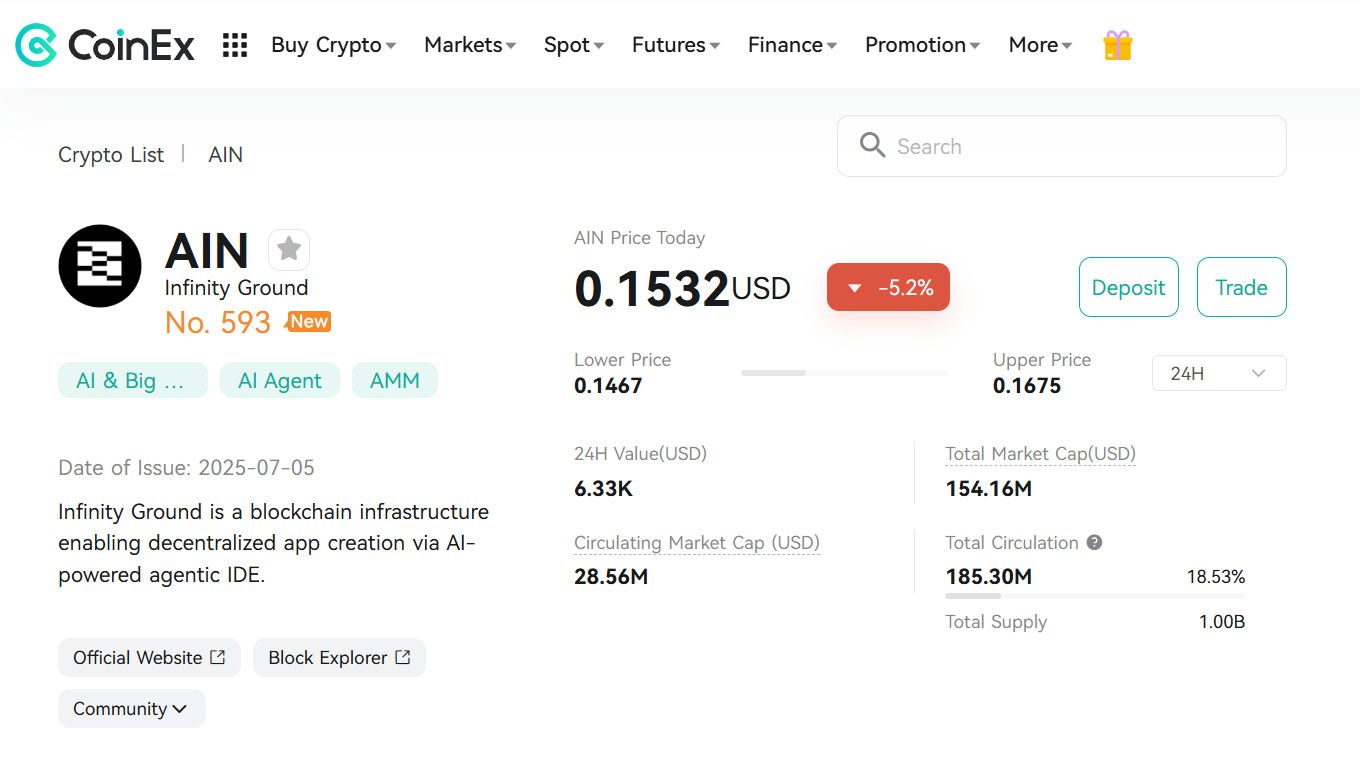Click the 24H Value(USD) label
This screenshot has height=763, width=1360.
(x=640, y=453)
